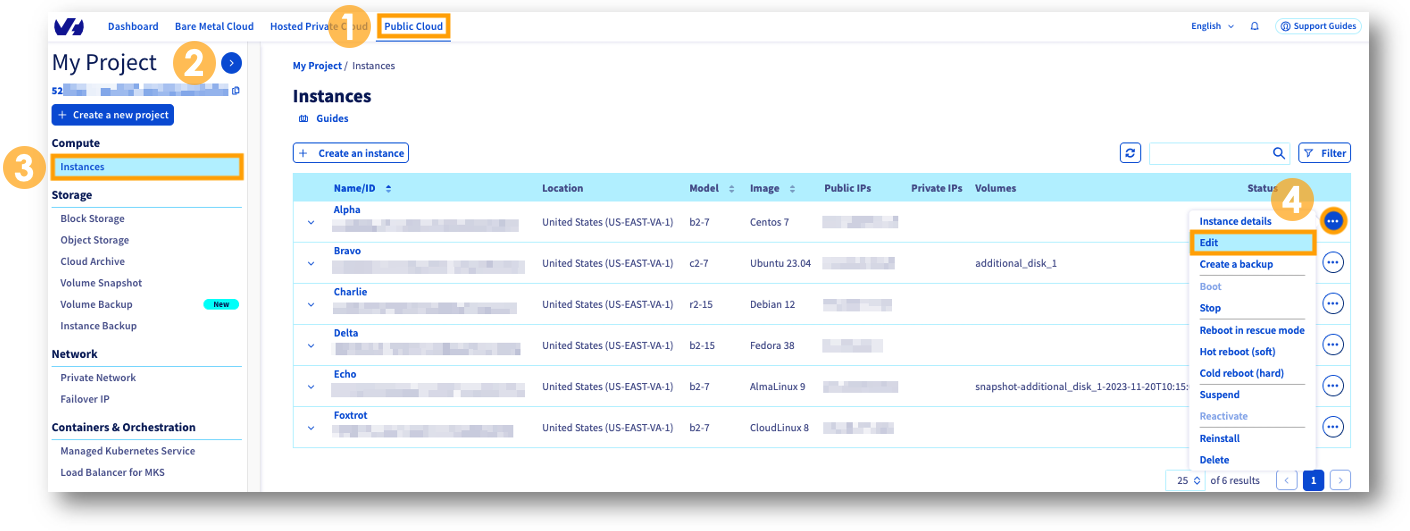Open Volume Backup in the sidebar
Viewport: 1410px width, 531px height.
click(96, 304)
